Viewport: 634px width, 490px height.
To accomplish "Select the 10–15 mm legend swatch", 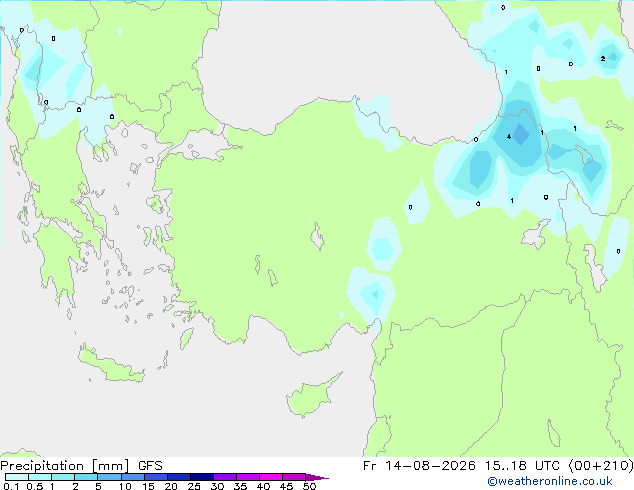I will click(x=132, y=477).
